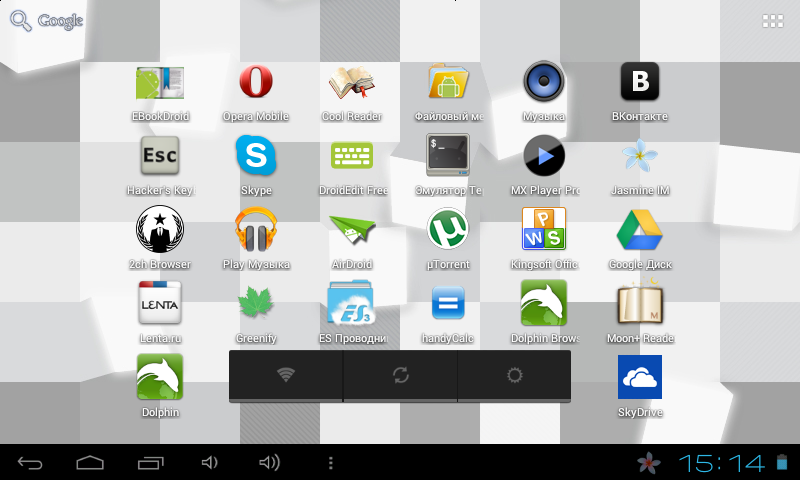Toggle brightness in the power widget
The width and height of the screenshot is (800, 480).
[514, 375]
